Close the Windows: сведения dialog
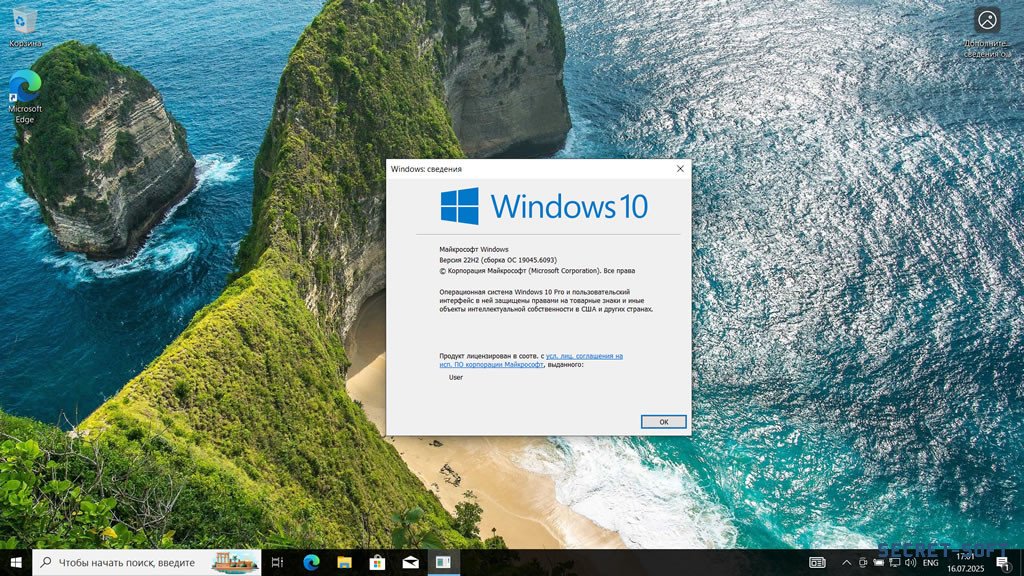 (680, 168)
